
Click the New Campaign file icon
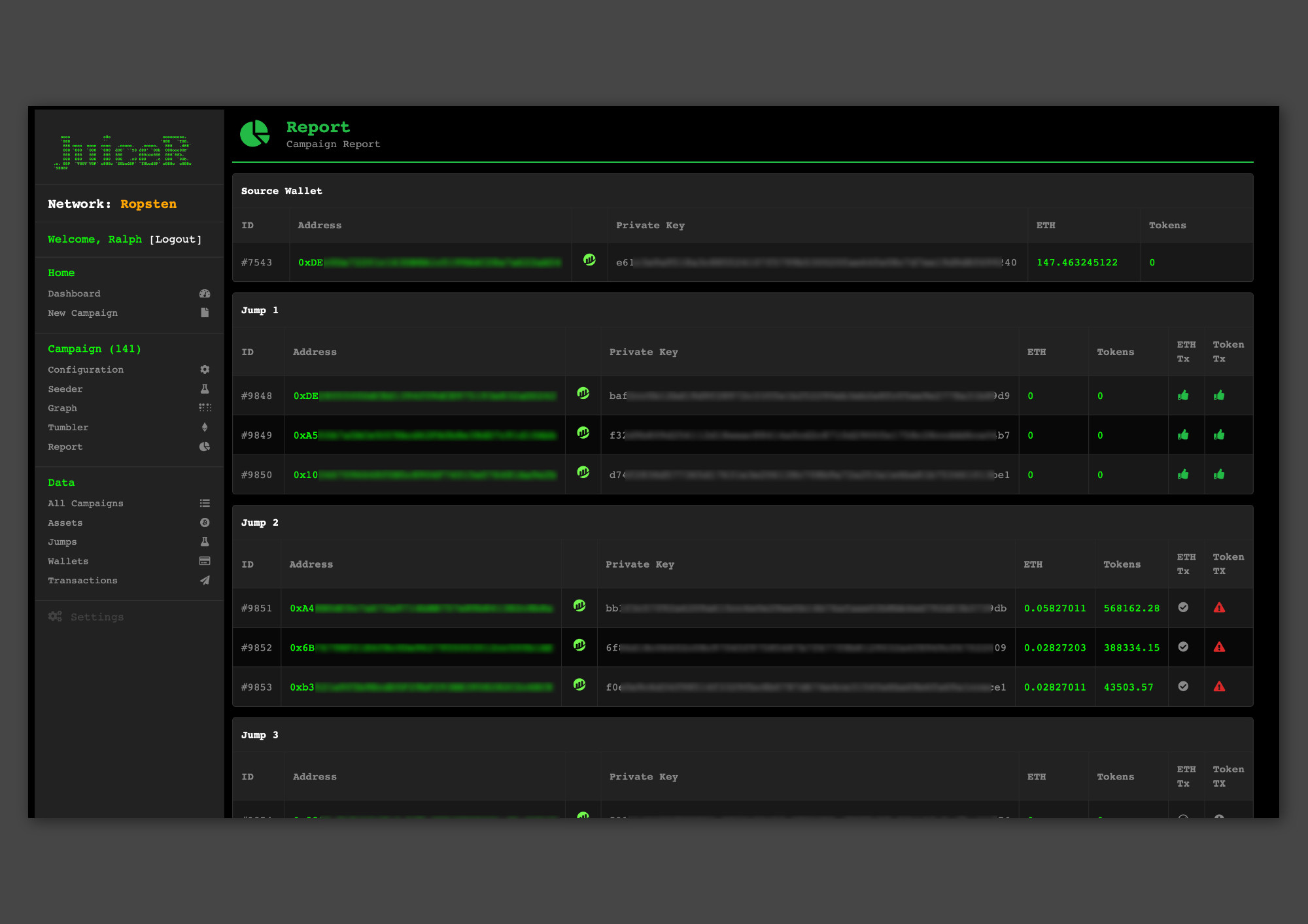pyautogui.click(x=205, y=313)
